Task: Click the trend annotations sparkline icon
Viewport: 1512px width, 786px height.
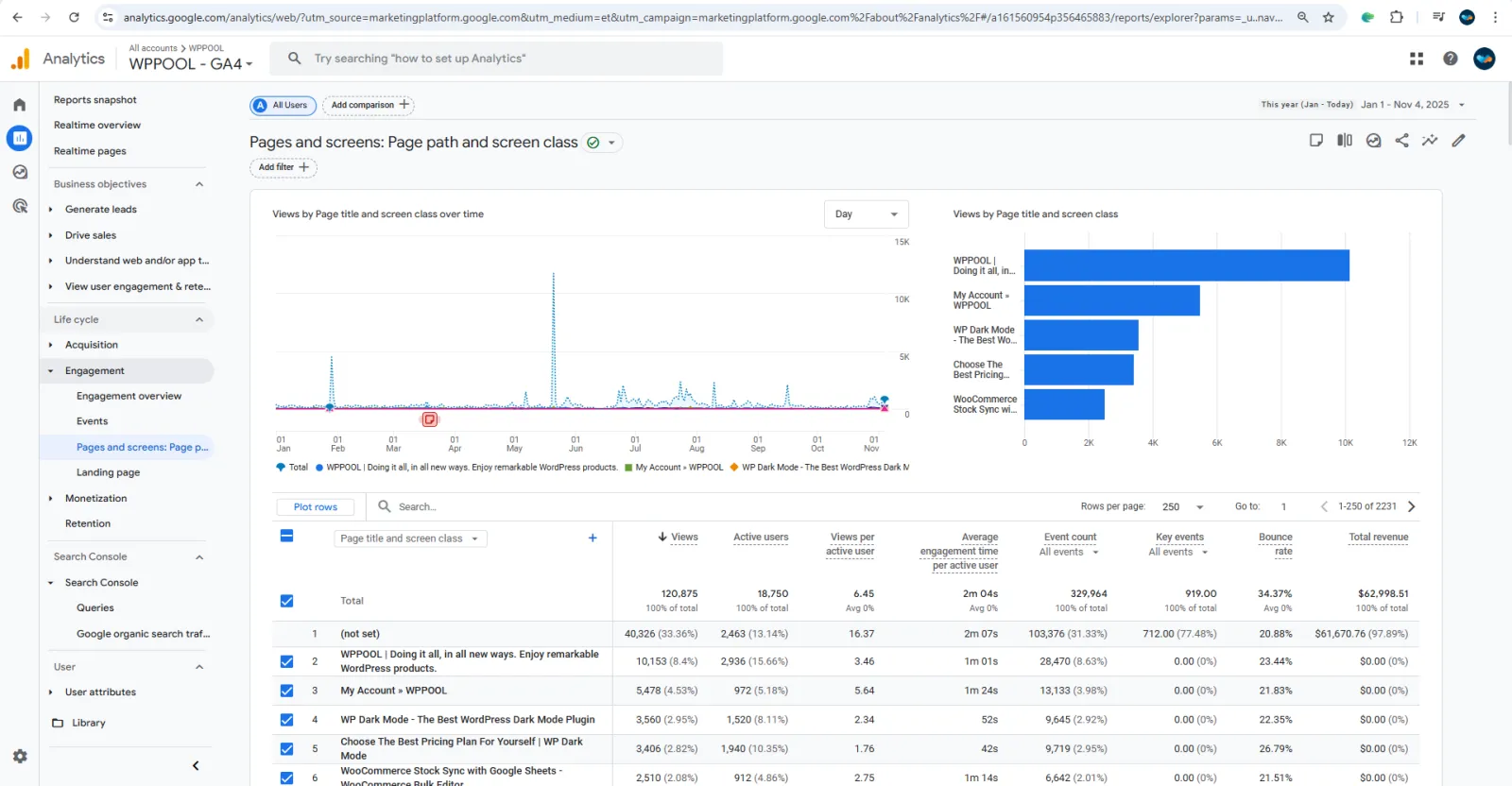Action: [1430, 141]
